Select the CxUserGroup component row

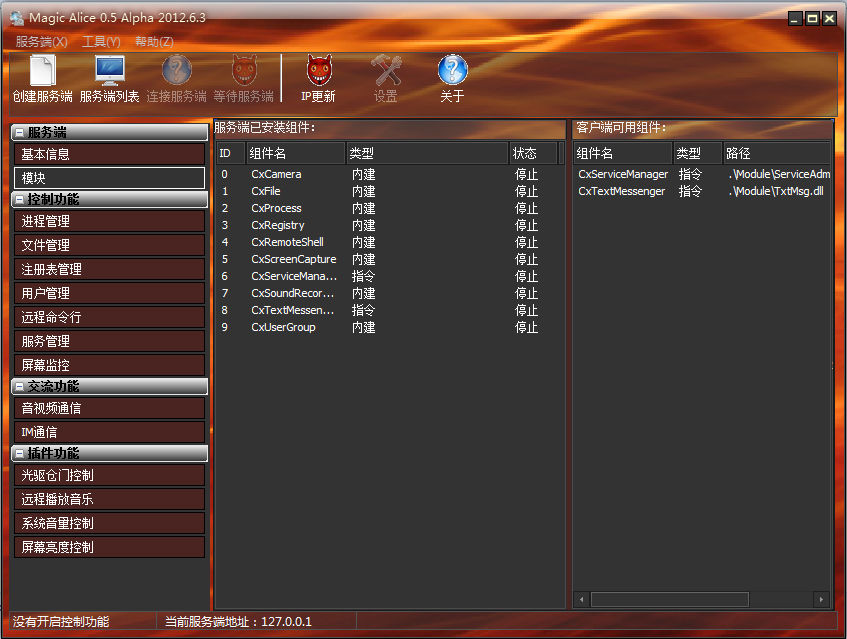(389, 327)
